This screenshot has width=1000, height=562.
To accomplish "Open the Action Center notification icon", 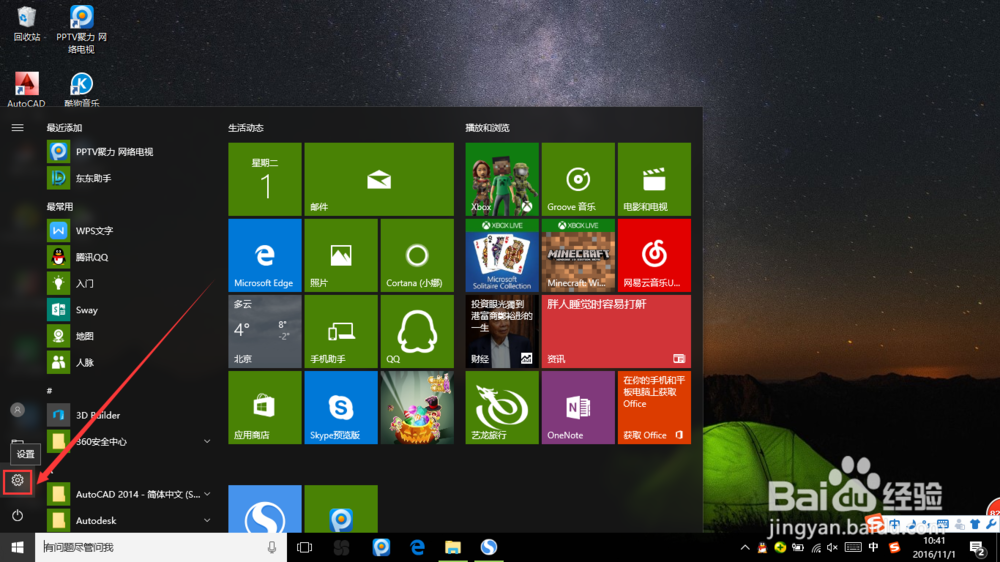I will click(977, 547).
